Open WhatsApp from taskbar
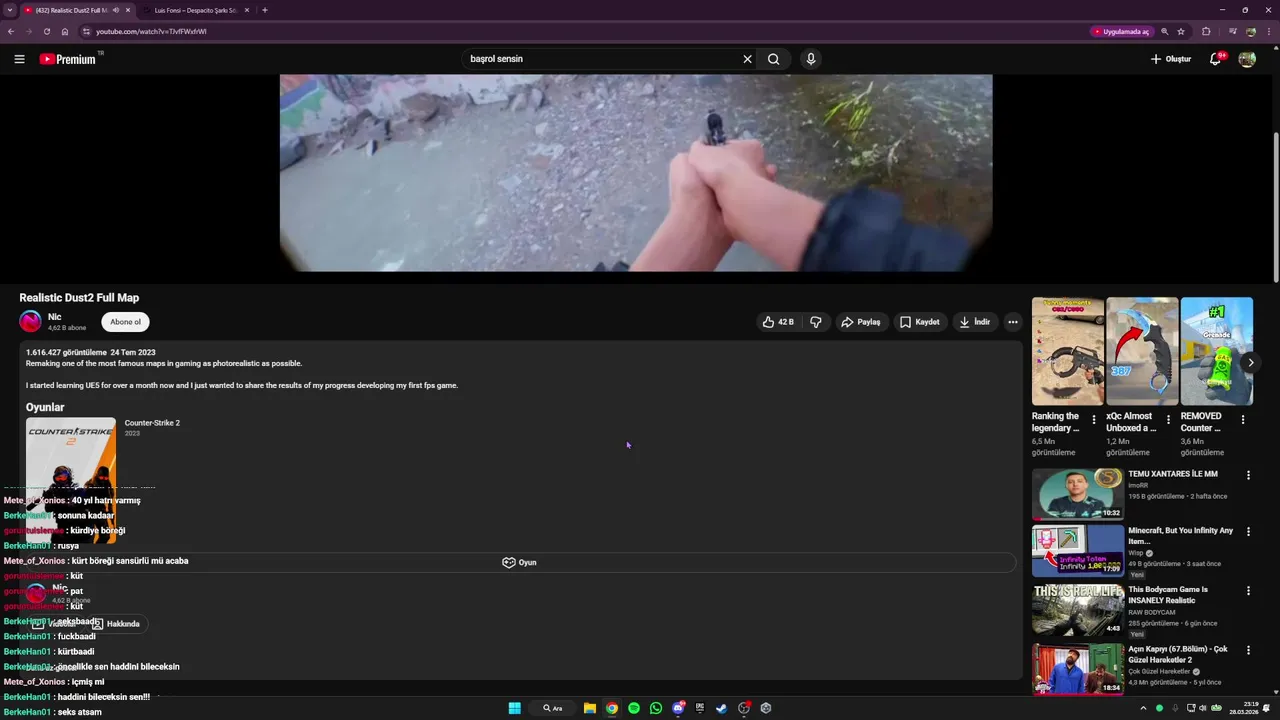Screen dimensions: 1280x720 click(656, 708)
